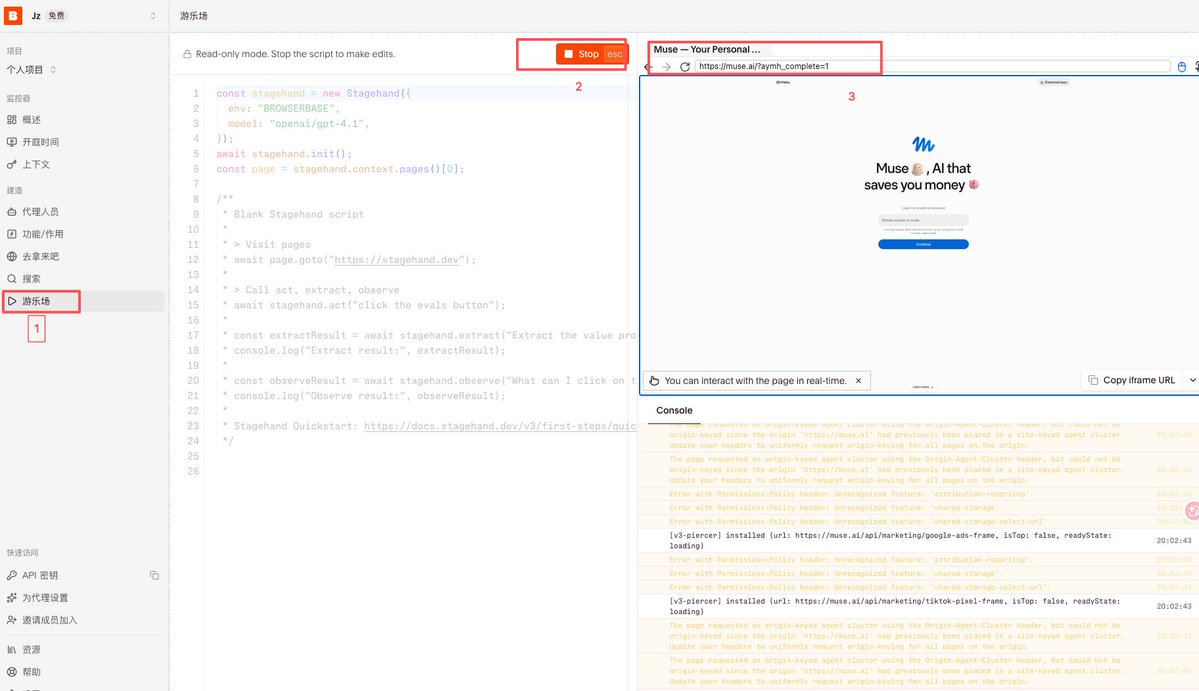
Task: Click the globe icon for 去拿来吧
Action: tap(11, 256)
